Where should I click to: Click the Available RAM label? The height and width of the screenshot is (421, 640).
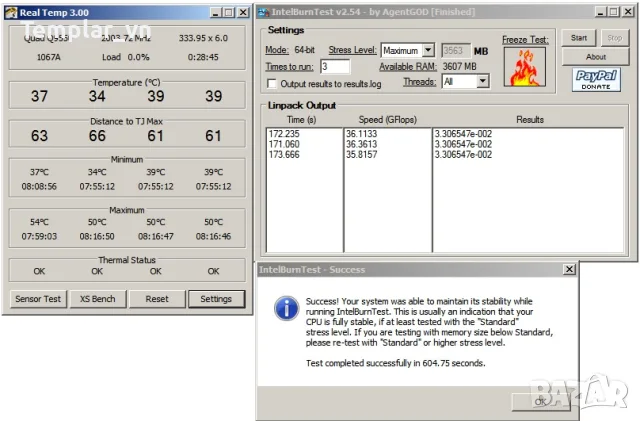[x=408, y=67]
